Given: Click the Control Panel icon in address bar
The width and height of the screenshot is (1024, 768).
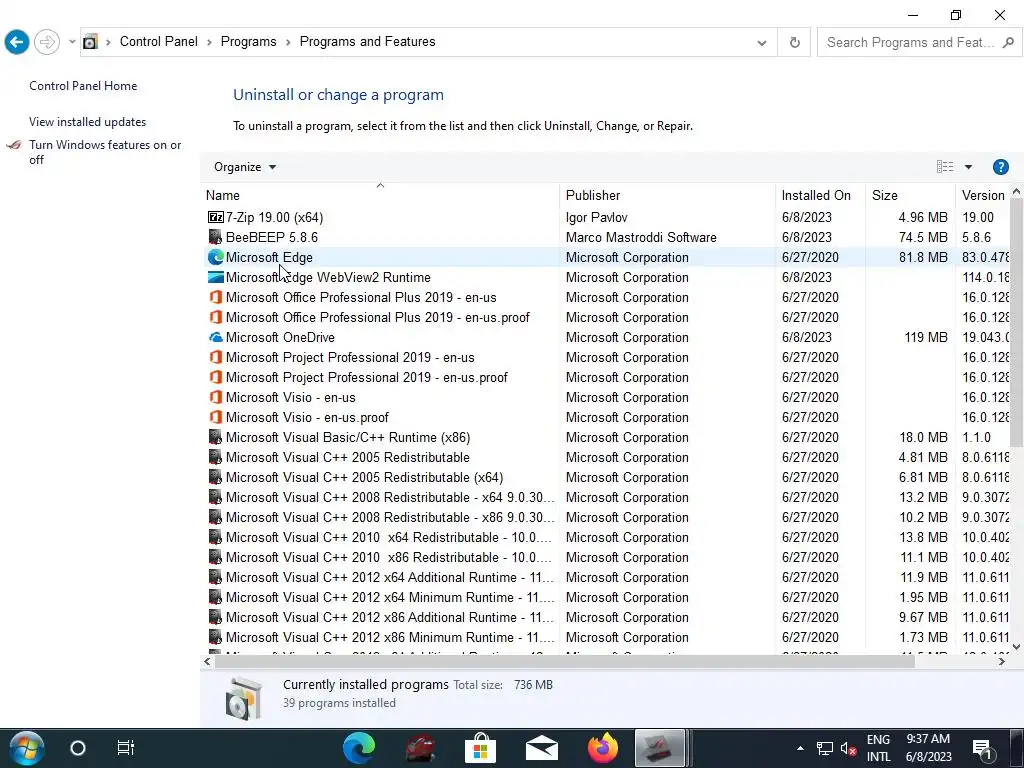Looking at the screenshot, I should coord(90,42).
